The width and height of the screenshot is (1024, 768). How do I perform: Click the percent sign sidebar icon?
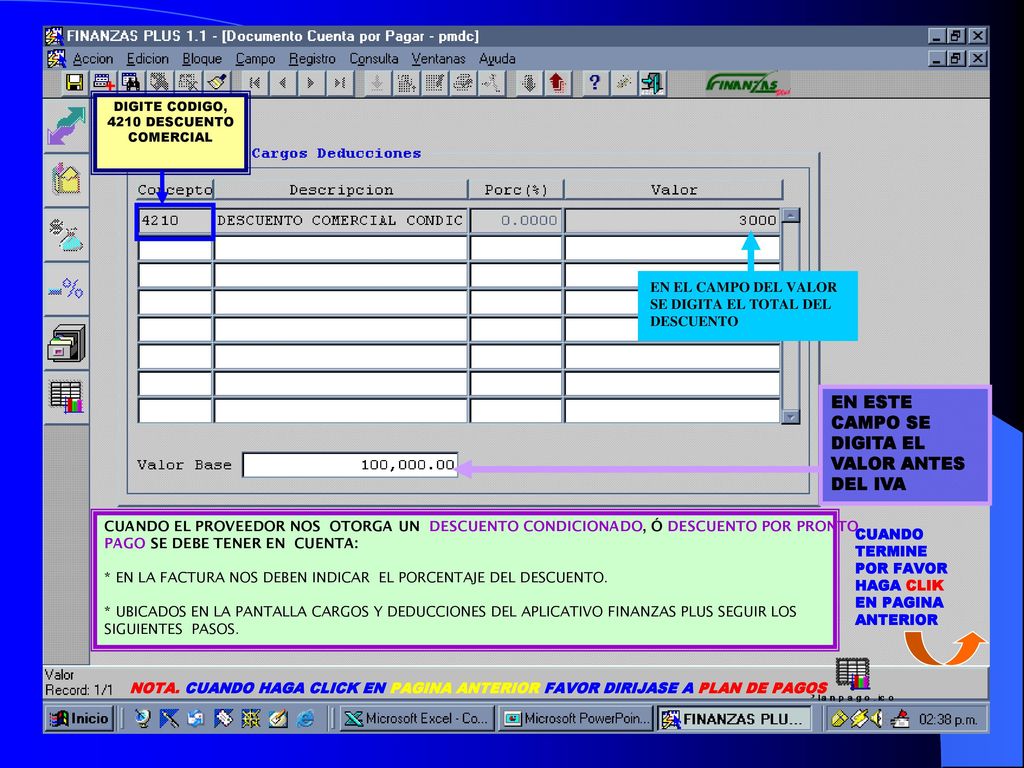66,288
